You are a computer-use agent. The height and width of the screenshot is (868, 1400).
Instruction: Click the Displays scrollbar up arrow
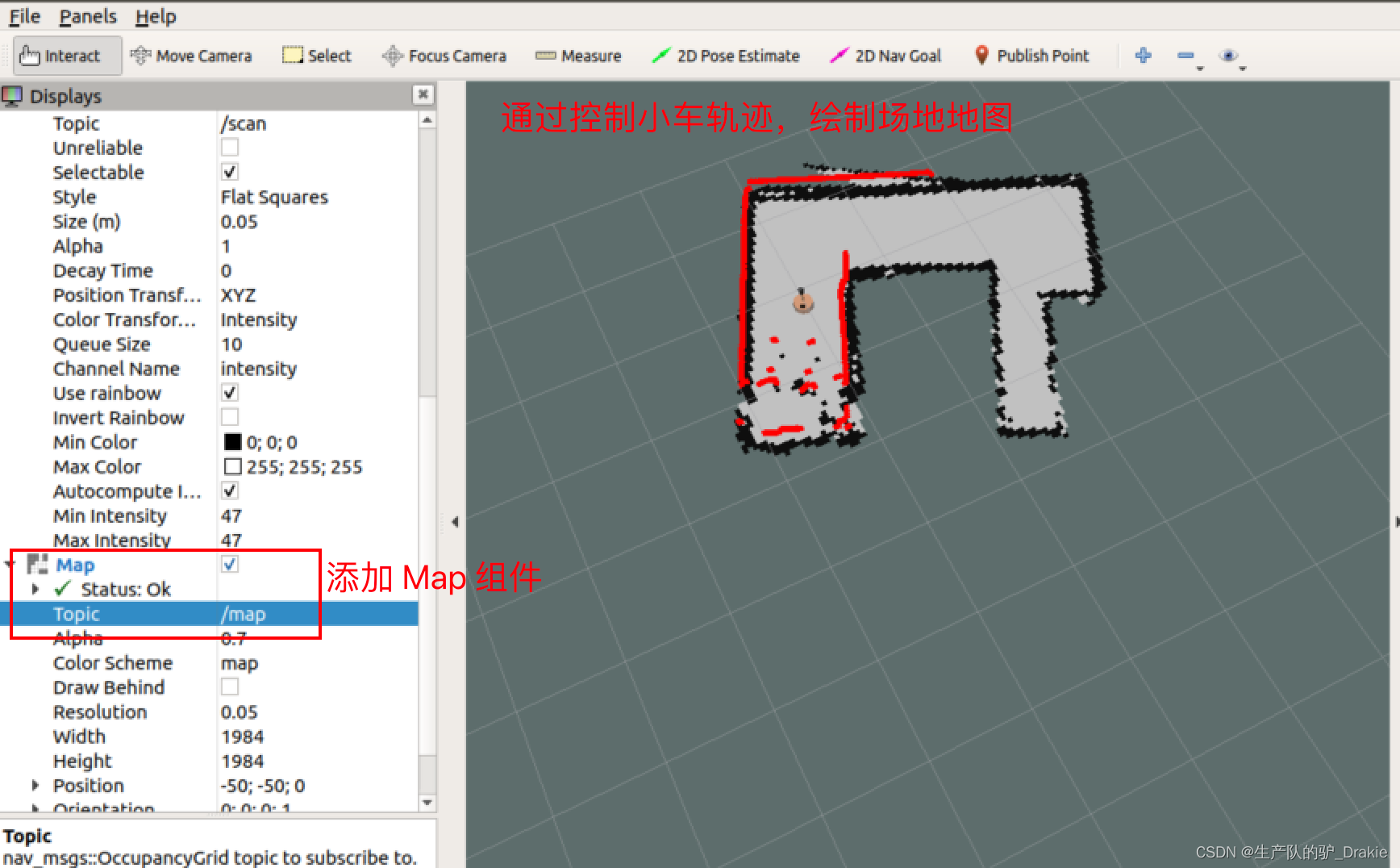point(427,120)
